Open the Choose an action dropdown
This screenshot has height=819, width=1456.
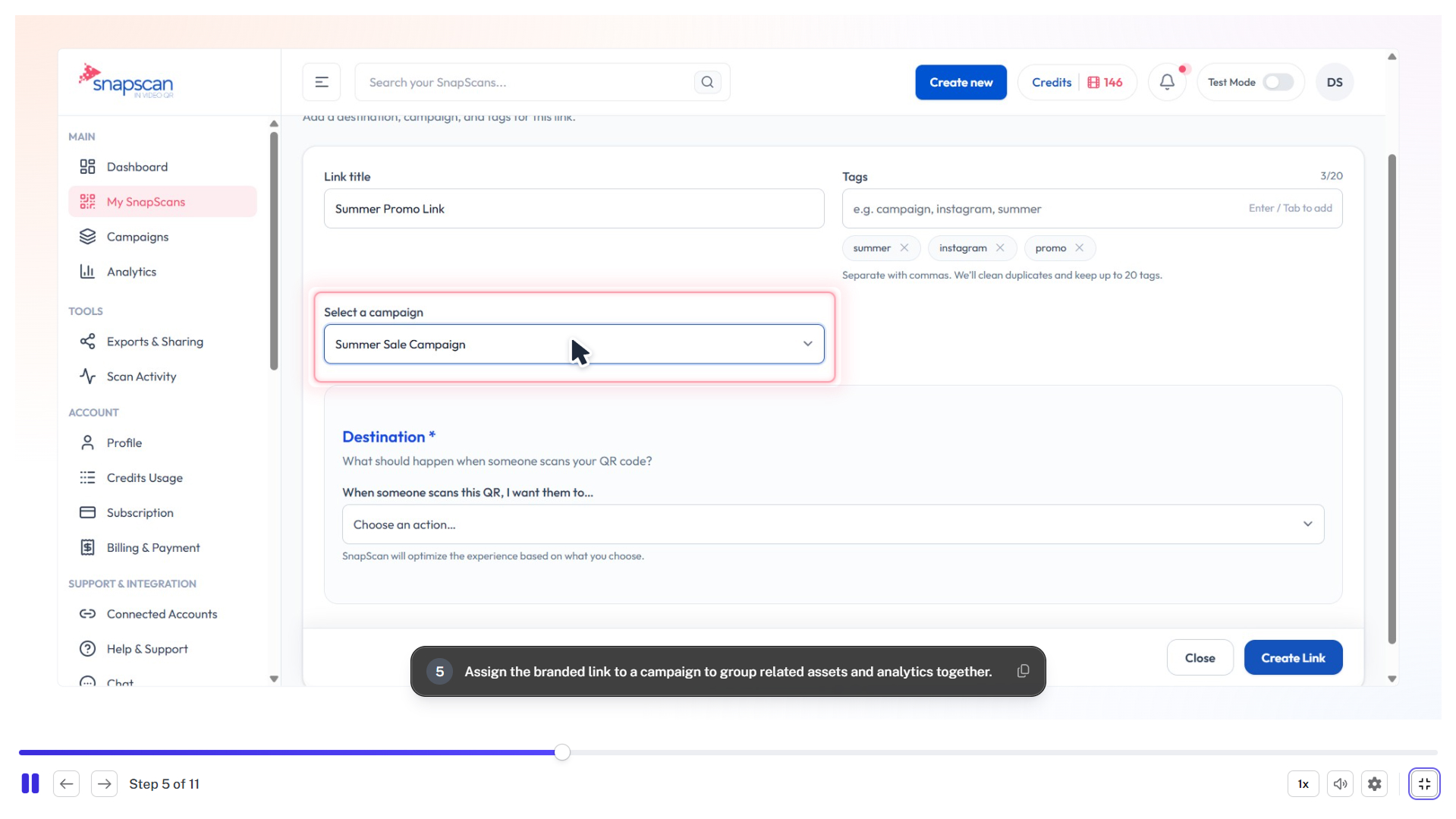point(833,524)
